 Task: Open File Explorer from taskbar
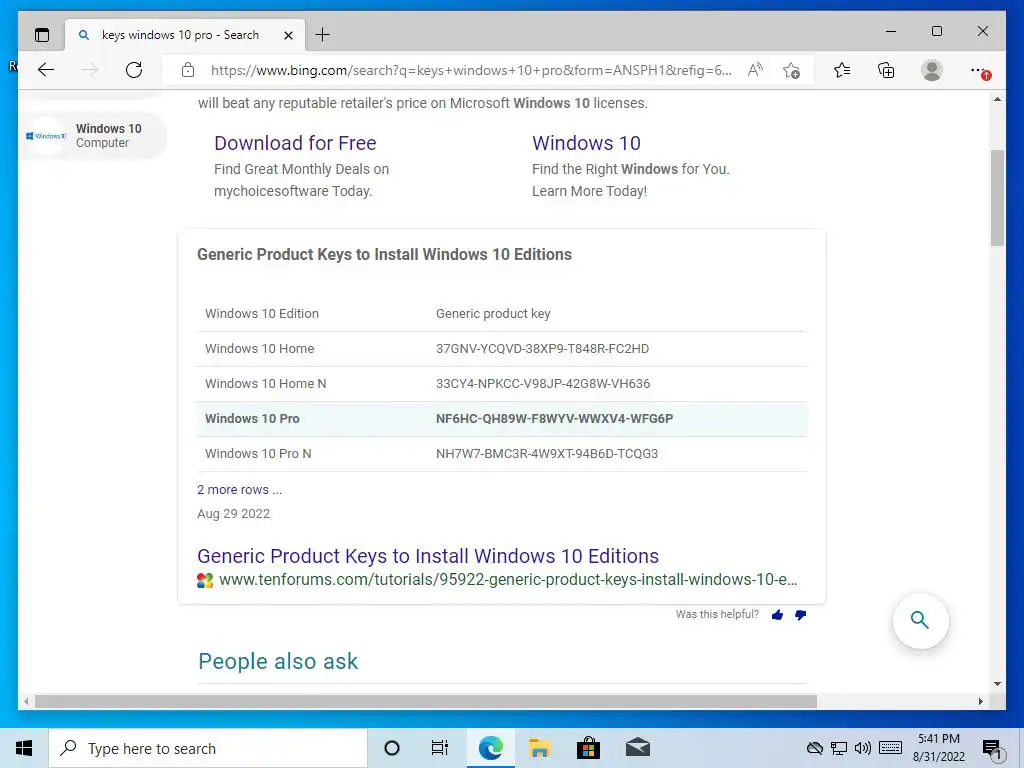[539, 748]
